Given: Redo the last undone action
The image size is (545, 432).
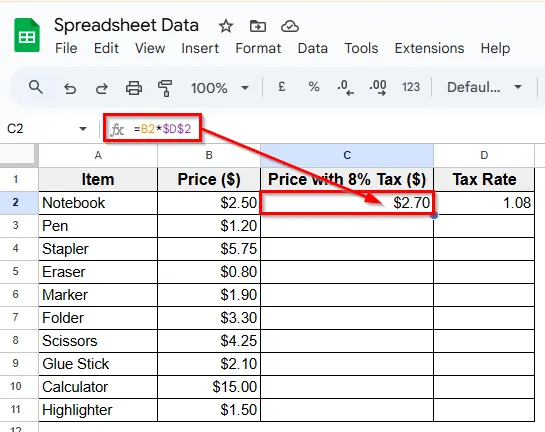Looking at the screenshot, I should coord(101,88).
